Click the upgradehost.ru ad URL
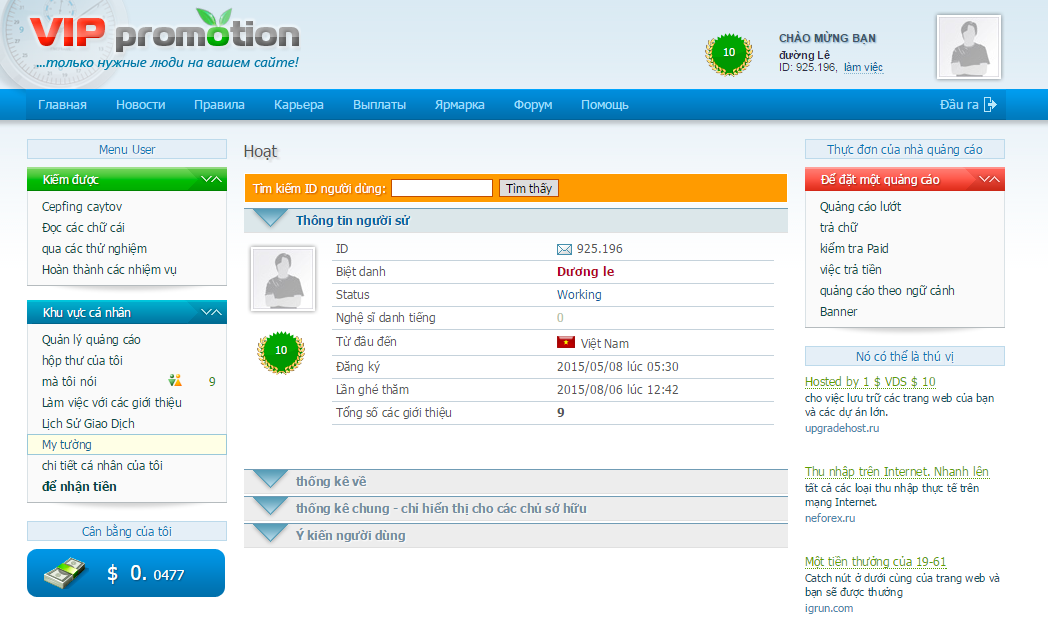The image size is (1048, 623). 842,428
